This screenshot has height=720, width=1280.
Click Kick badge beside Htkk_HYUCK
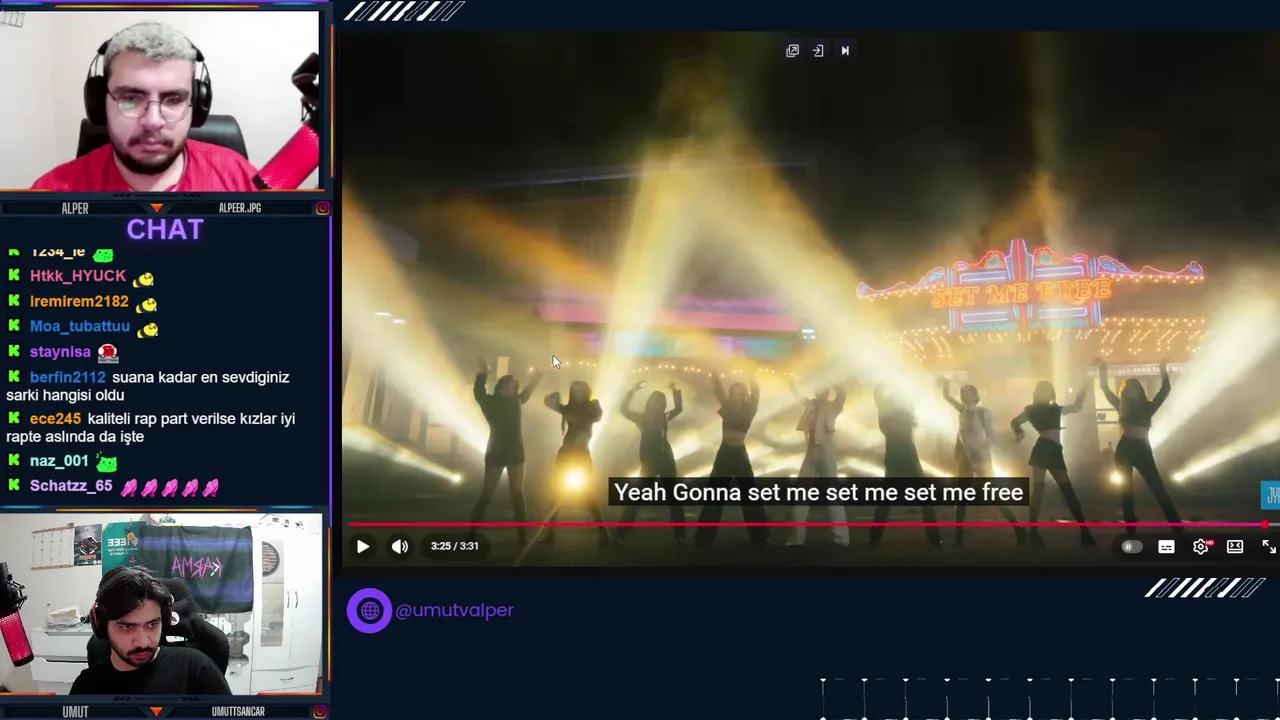[14, 275]
